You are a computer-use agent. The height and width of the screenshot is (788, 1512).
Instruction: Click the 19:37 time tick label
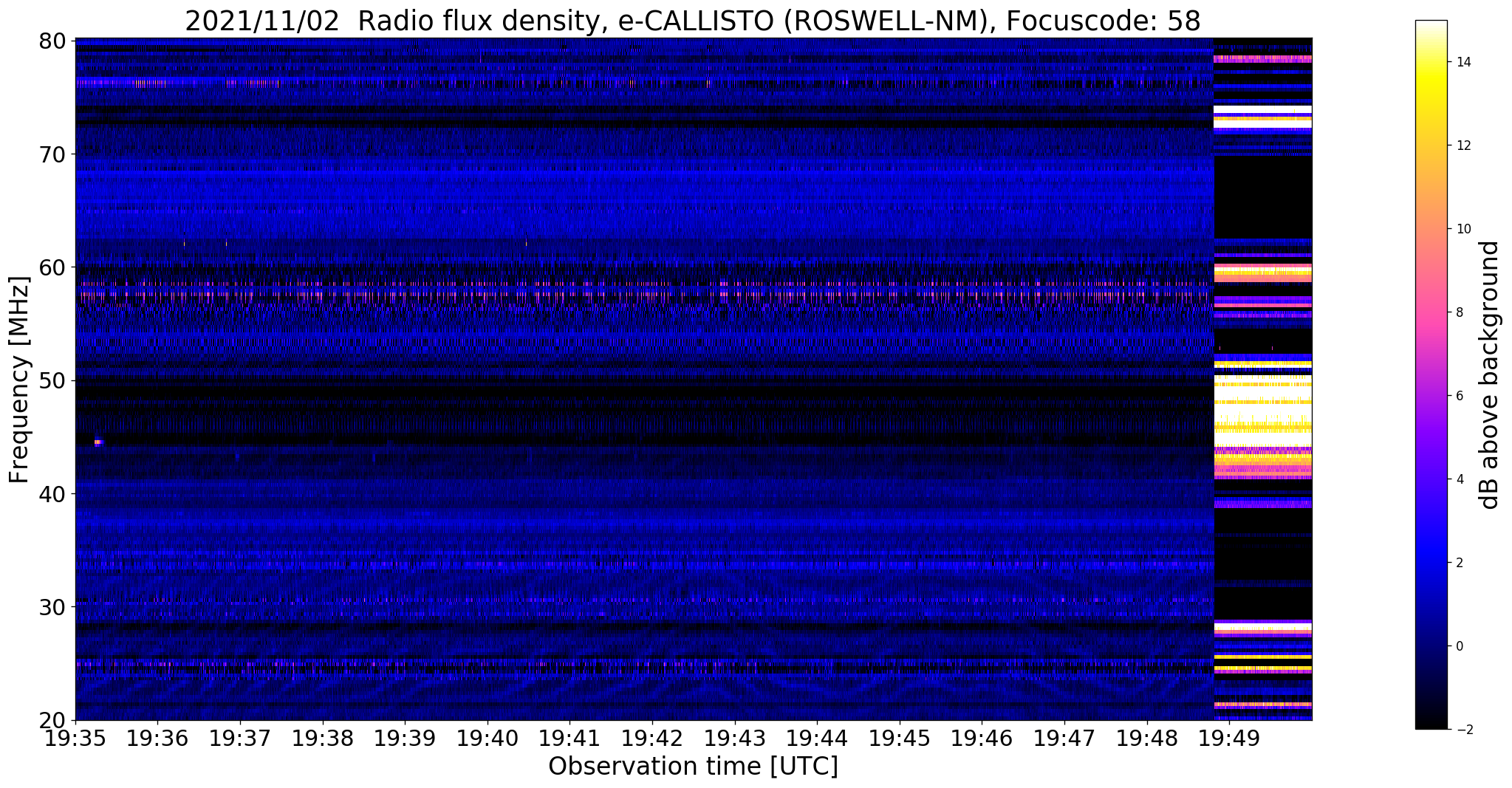(239, 739)
